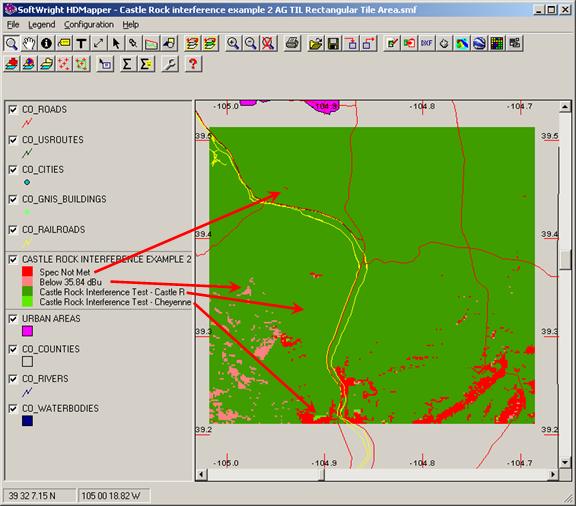Open the Configuration menu
Image resolution: width=576 pixels, height=506 pixels.
pyautogui.click(x=89, y=25)
